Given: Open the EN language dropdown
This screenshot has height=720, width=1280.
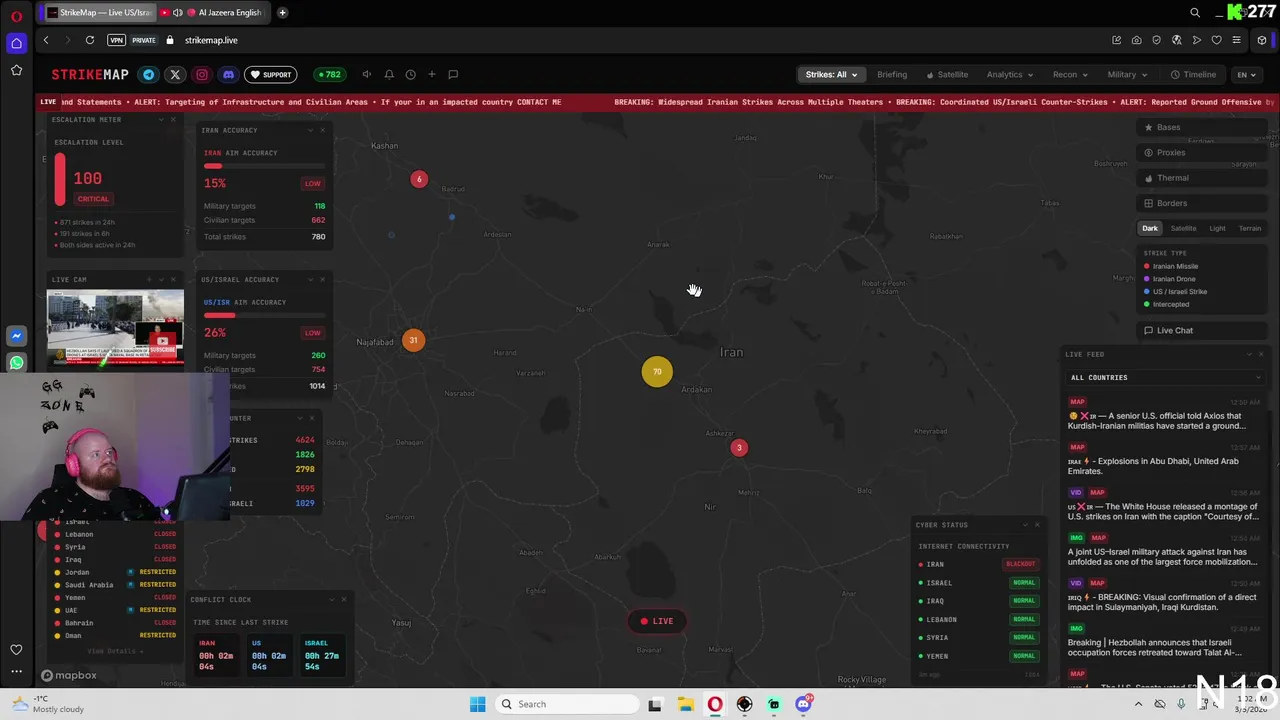Looking at the screenshot, I should 1246,74.
